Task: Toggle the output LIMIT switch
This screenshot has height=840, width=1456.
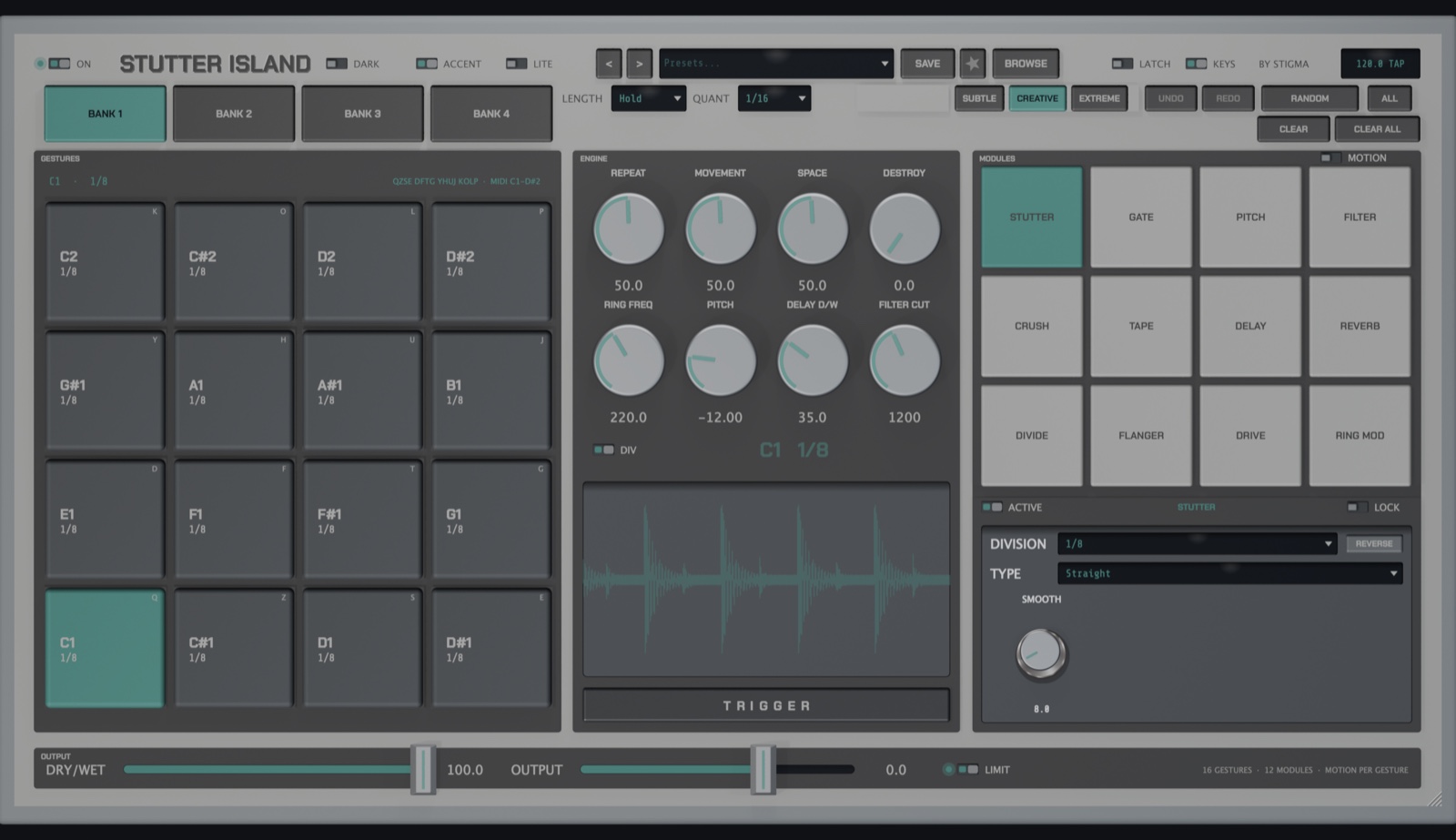Action: click(968, 769)
